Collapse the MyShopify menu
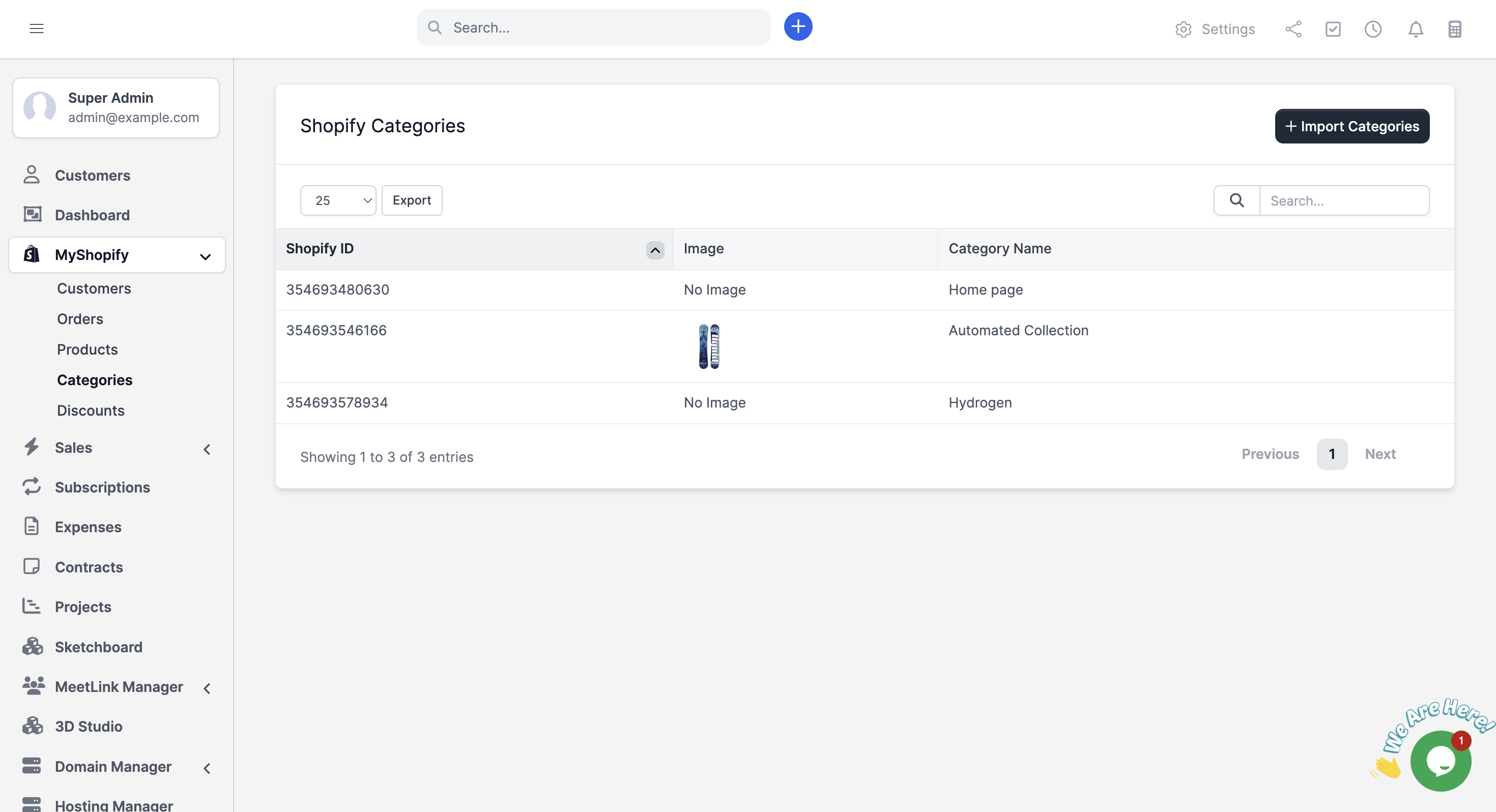This screenshot has height=812, width=1496. [x=205, y=255]
